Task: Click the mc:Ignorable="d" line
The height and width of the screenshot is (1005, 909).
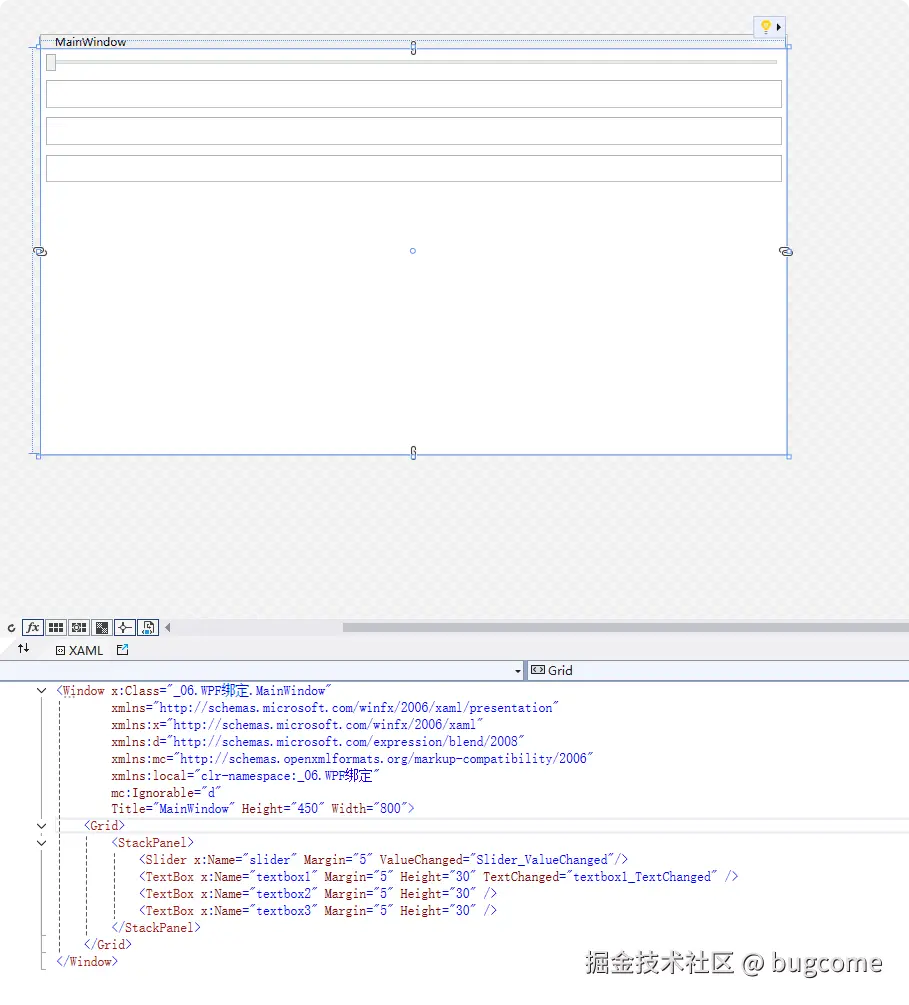Action: (x=166, y=793)
